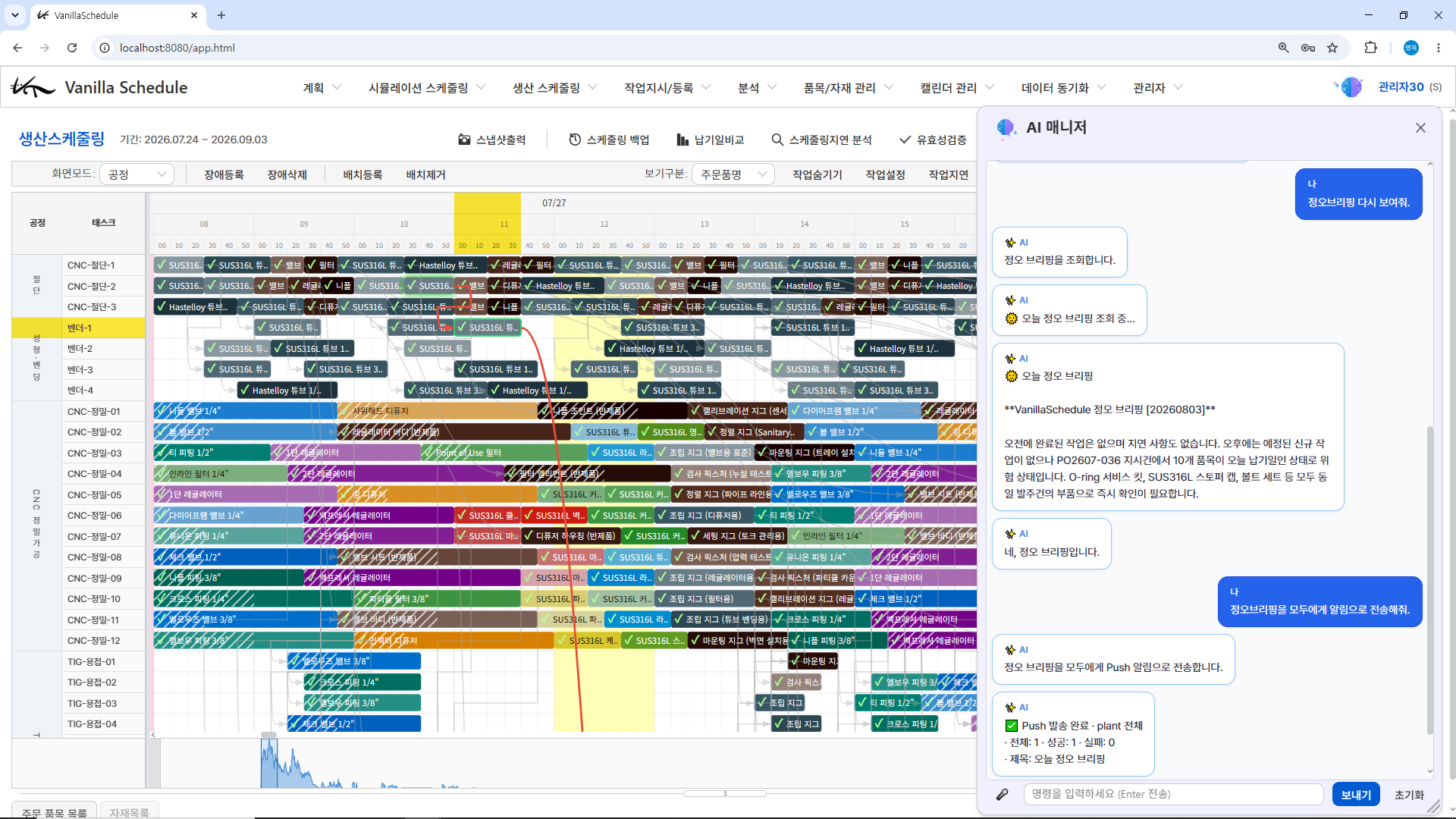Open the tab search dropdown arrow
This screenshot has width=1456, height=819.
15,15
